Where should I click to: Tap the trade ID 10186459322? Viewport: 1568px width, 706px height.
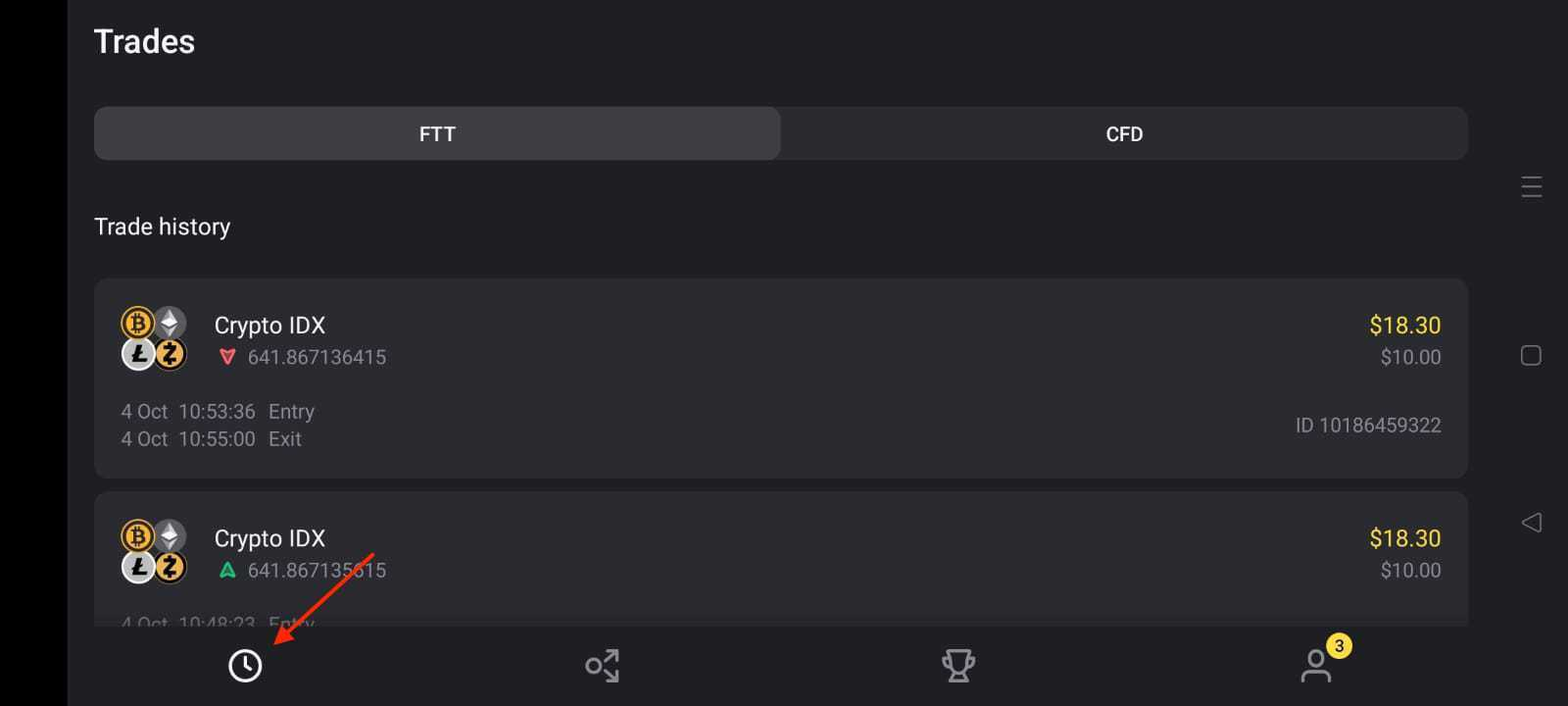tap(1367, 426)
